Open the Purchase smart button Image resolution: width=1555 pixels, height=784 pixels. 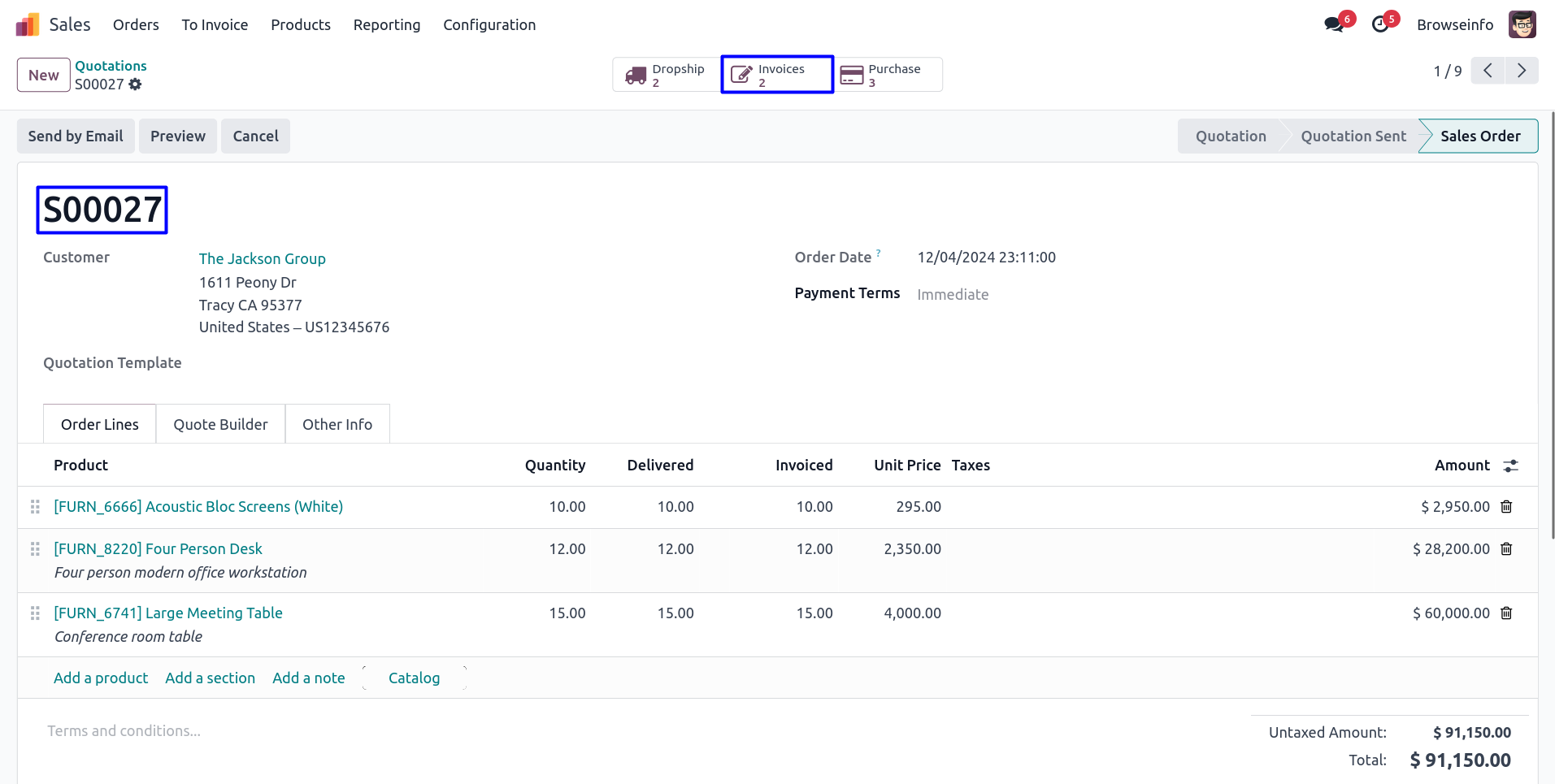coord(888,75)
